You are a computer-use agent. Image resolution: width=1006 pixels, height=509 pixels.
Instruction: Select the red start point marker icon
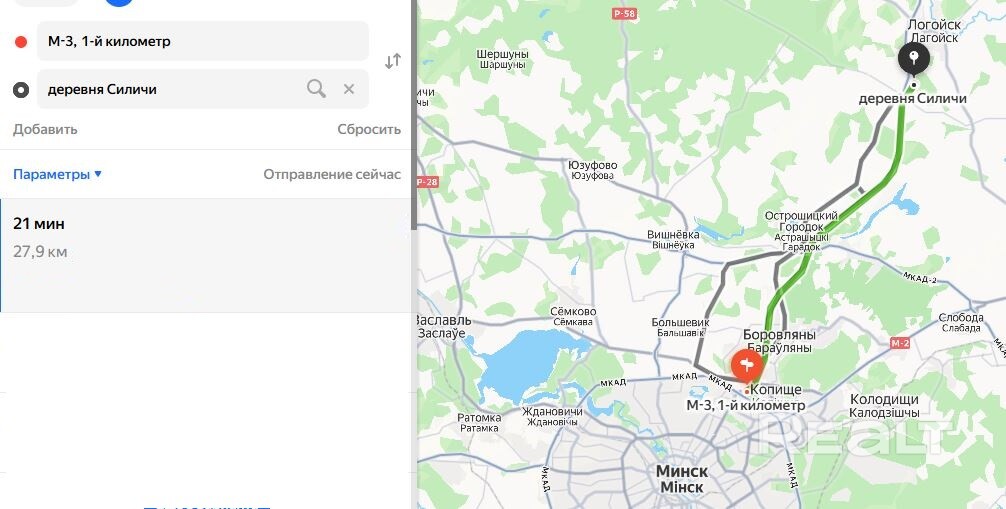[21, 42]
